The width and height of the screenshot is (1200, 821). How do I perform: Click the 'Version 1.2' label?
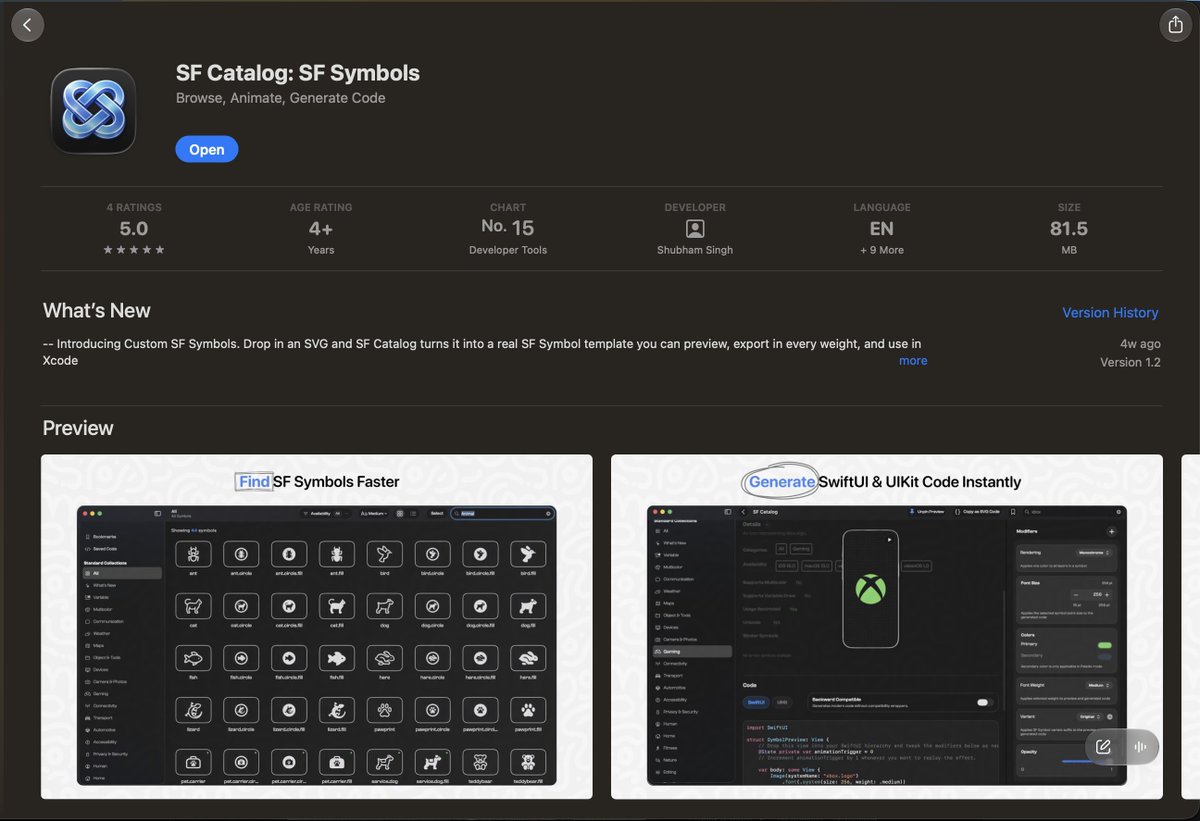point(1130,362)
